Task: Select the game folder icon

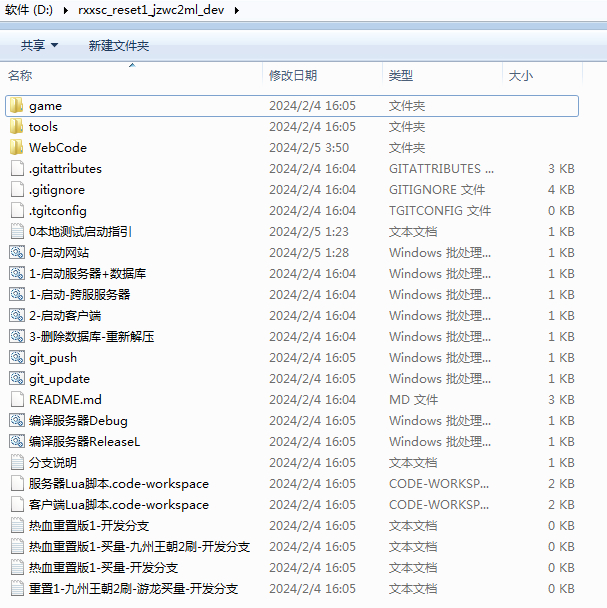Action: click(17, 105)
